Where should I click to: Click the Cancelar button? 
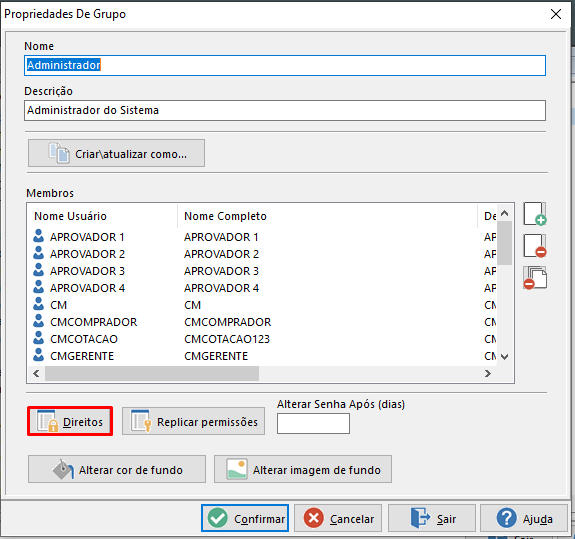point(338,518)
